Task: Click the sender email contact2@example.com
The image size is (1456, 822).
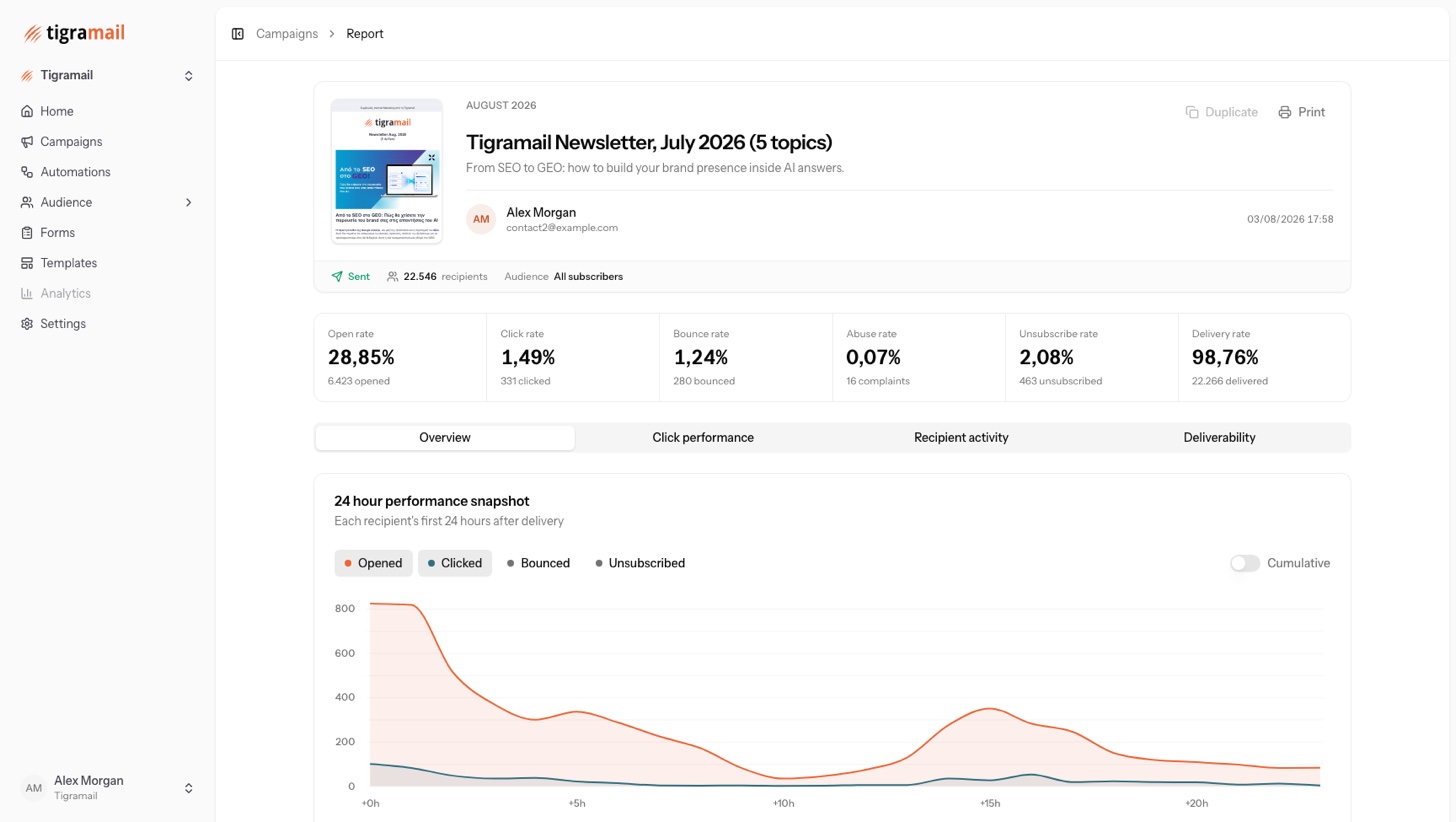Action: click(x=562, y=228)
